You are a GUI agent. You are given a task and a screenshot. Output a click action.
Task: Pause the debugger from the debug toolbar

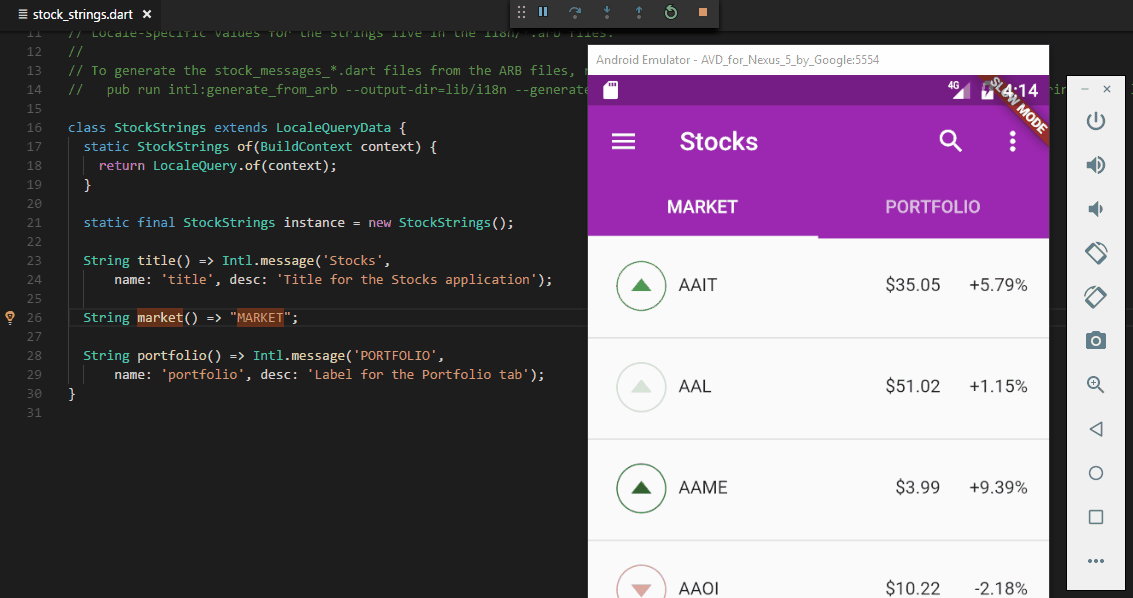543,12
